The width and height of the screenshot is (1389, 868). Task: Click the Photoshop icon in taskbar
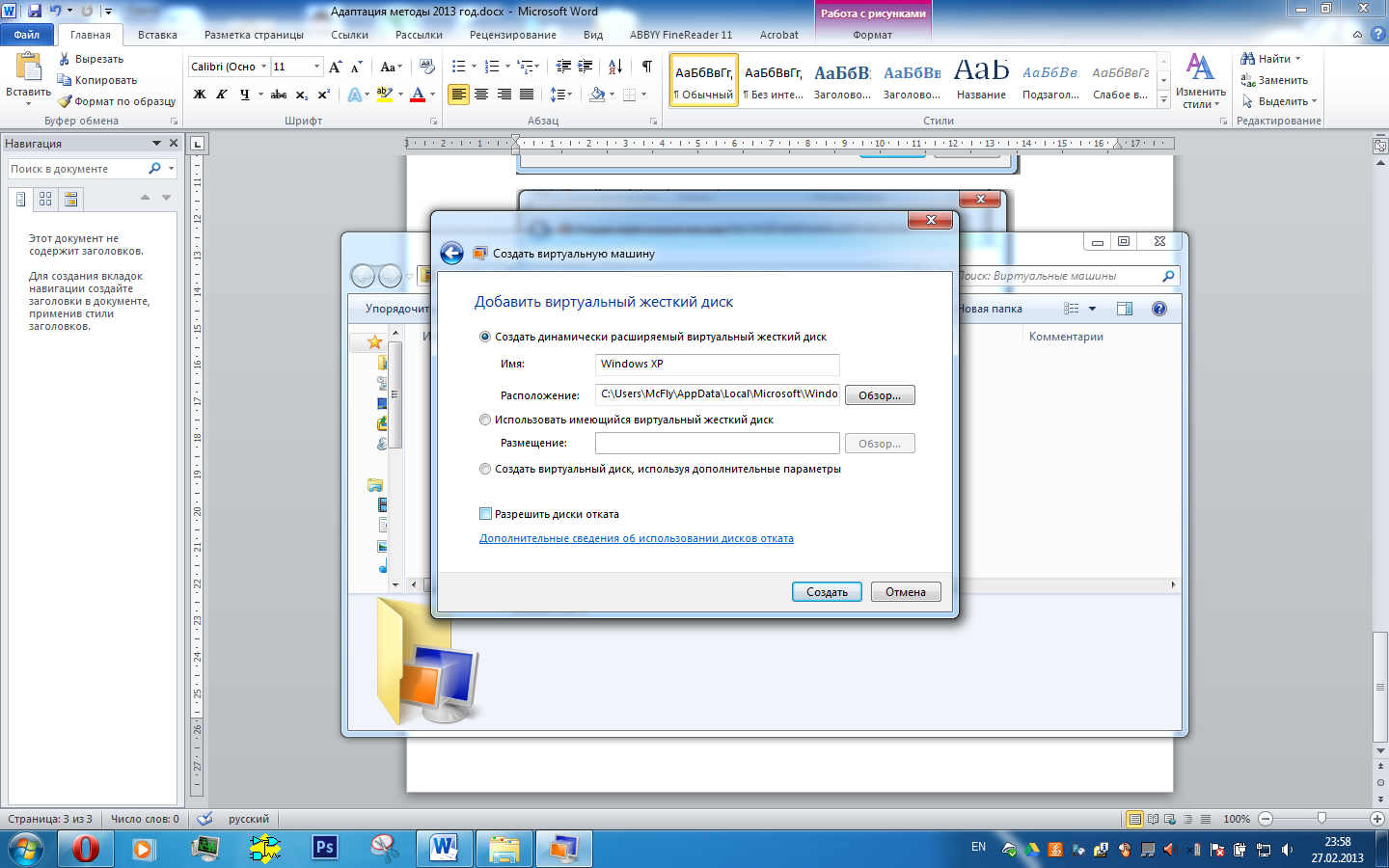point(325,849)
